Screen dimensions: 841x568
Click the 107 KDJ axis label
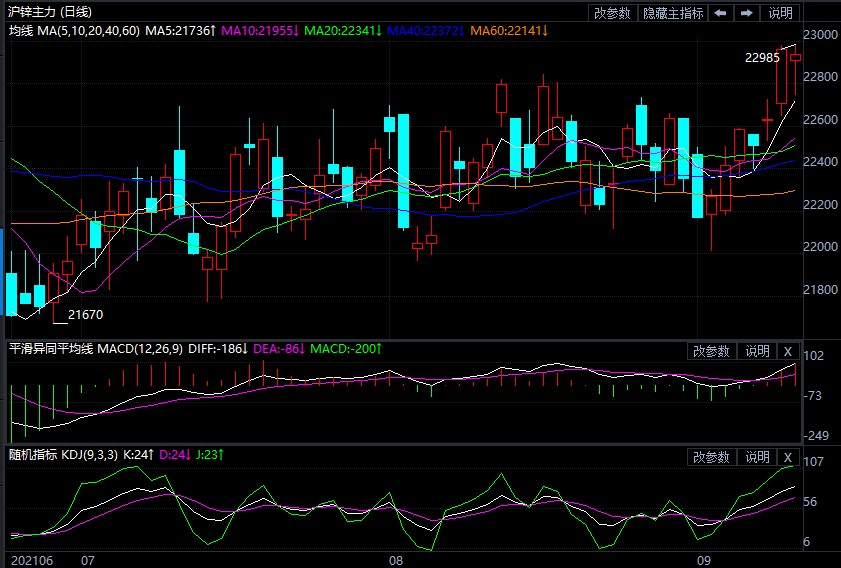814,462
